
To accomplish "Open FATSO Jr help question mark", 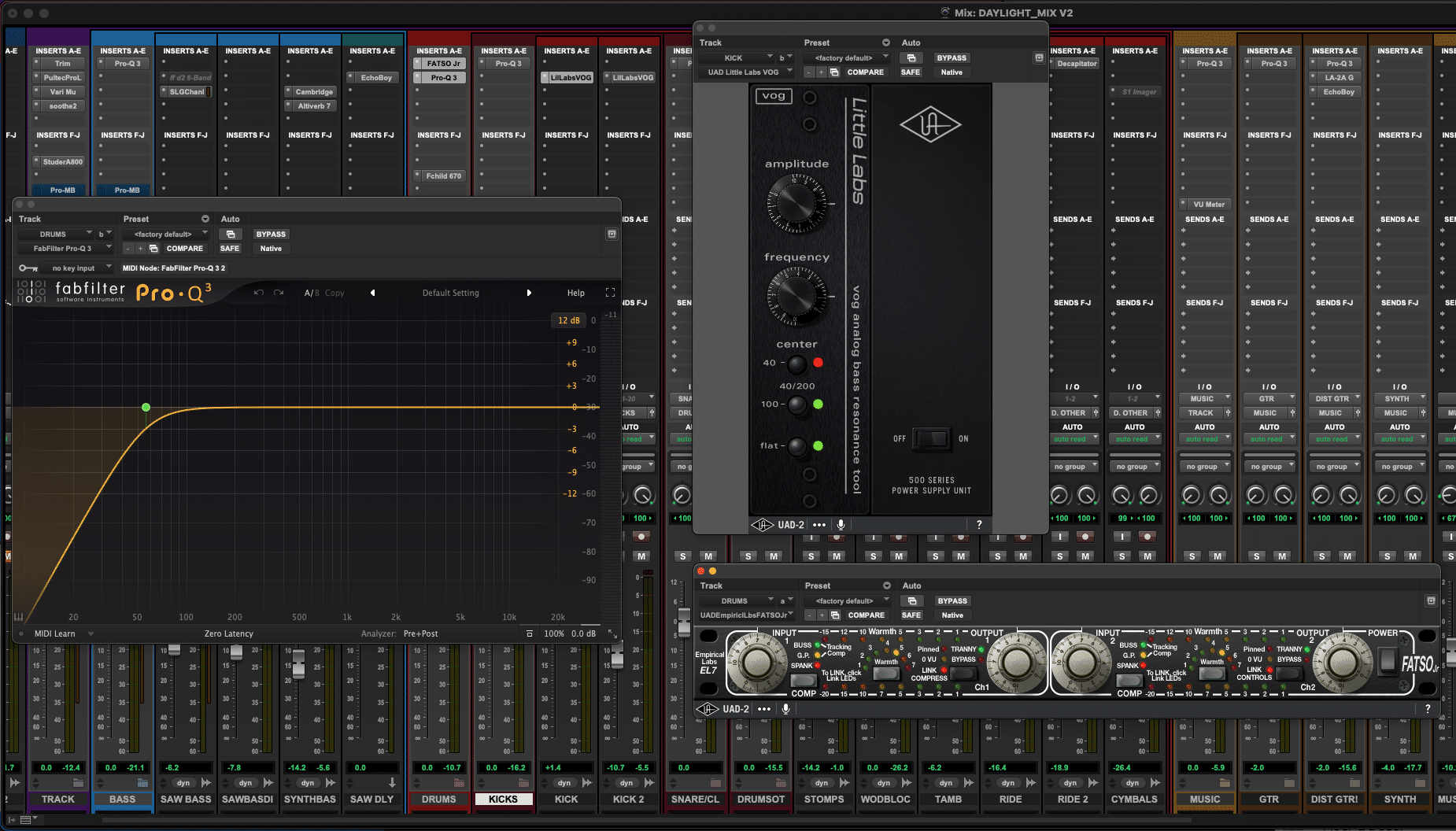I will coord(1428,709).
